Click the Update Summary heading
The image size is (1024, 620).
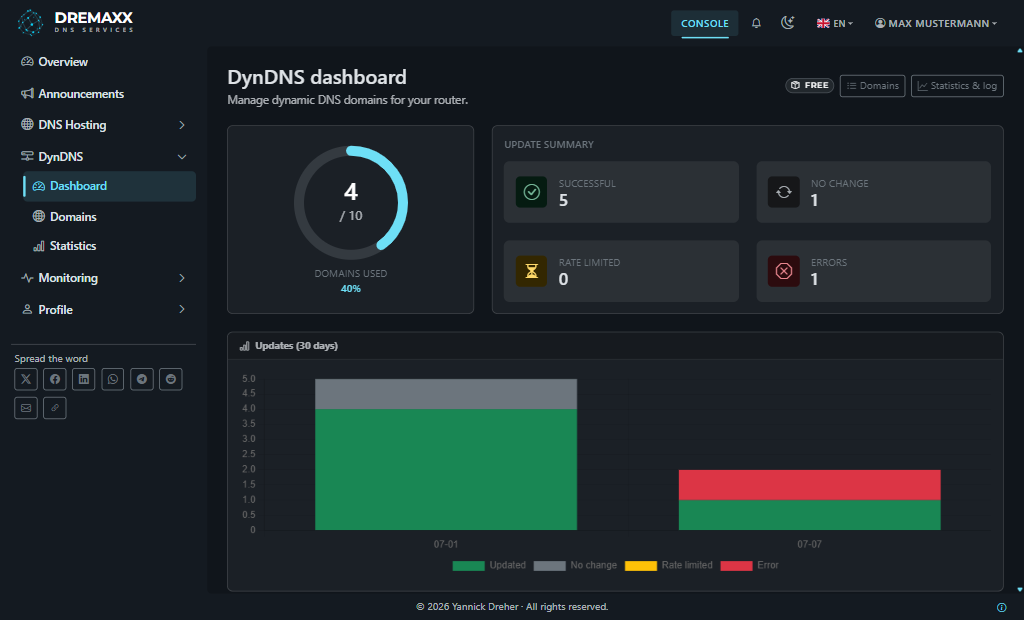pyautogui.click(x=549, y=144)
